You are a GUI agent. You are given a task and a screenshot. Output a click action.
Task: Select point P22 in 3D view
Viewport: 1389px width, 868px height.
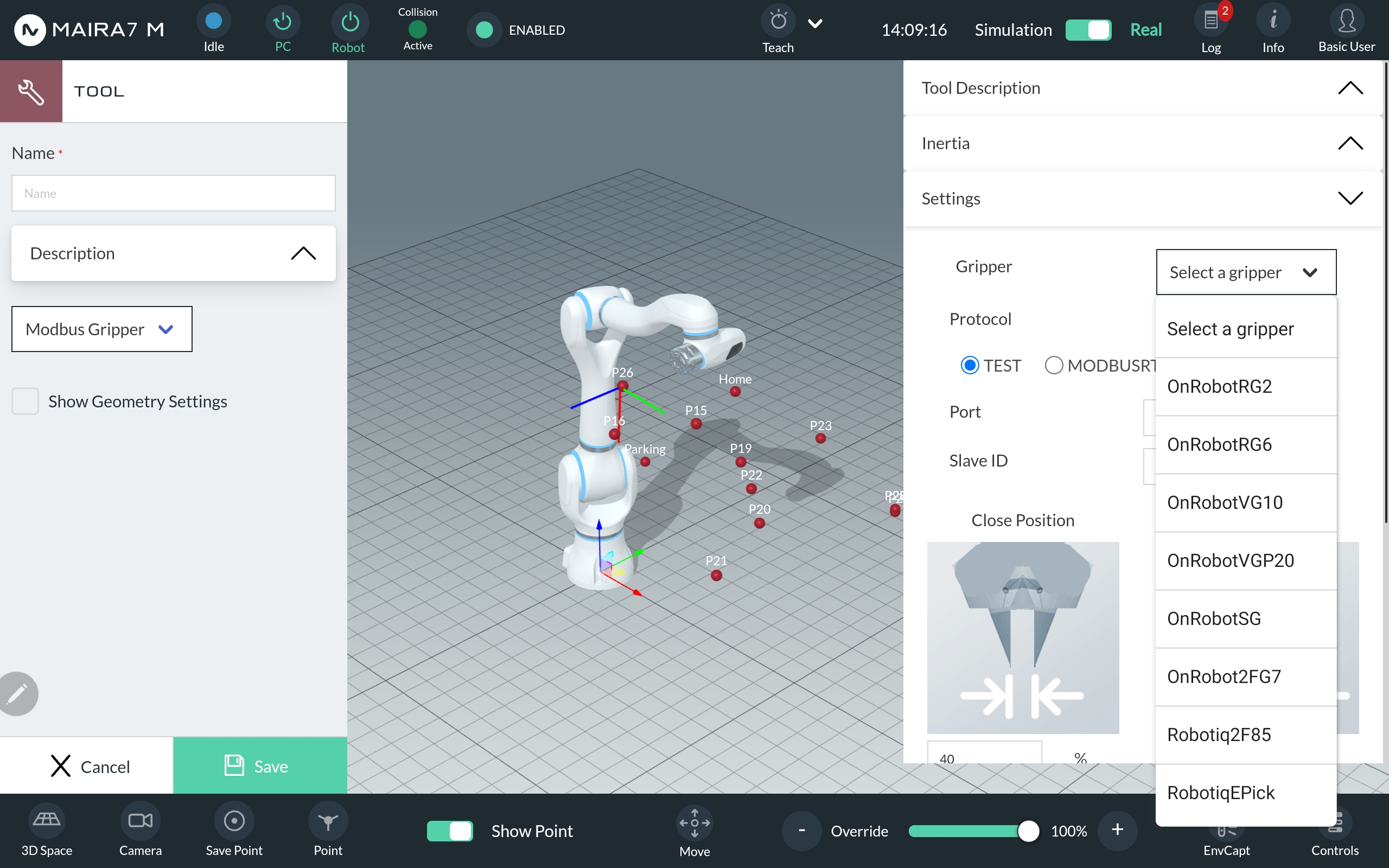point(751,489)
